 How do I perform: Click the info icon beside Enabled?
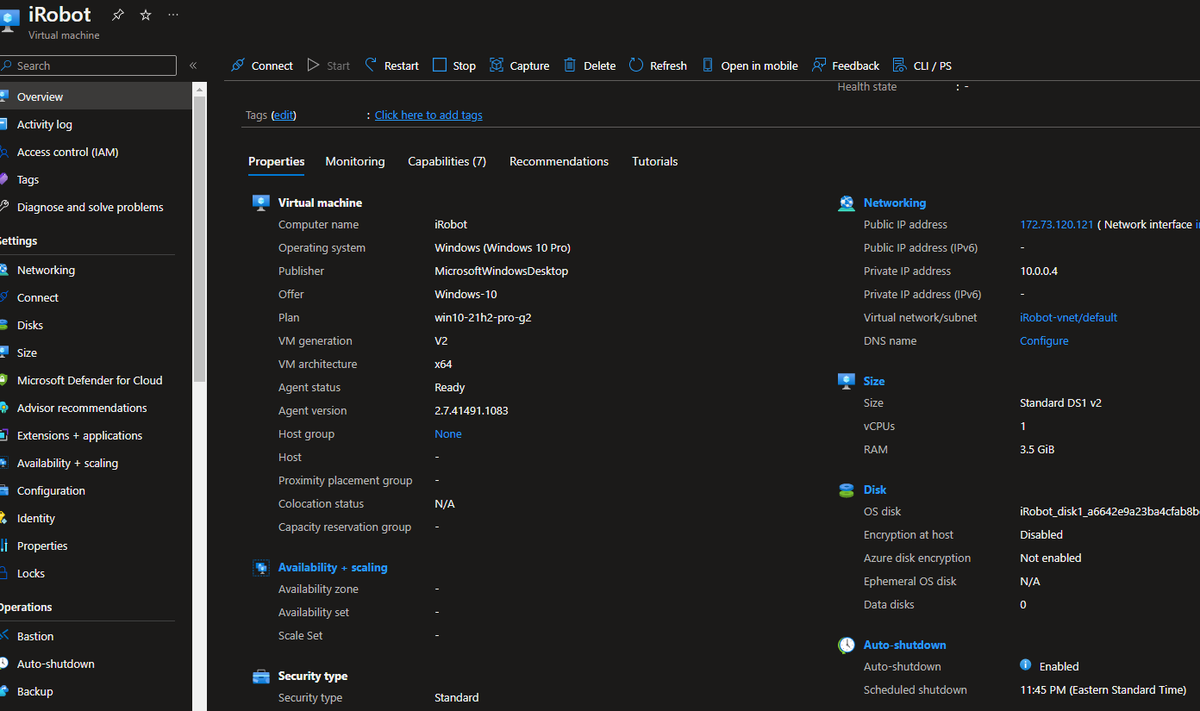pyautogui.click(x=1026, y=665)
